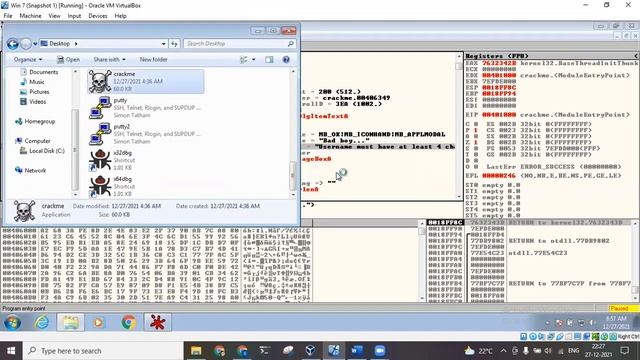Click "Program entry point" status bar text
This screenshot has height=360, width=640.
coord(24,309)
